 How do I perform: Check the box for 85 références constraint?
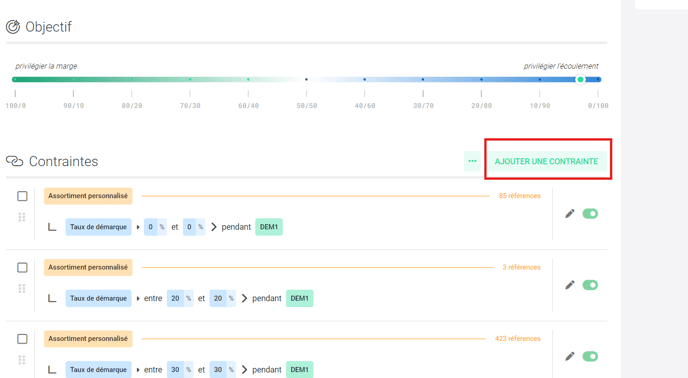click(x=22, y=196)
